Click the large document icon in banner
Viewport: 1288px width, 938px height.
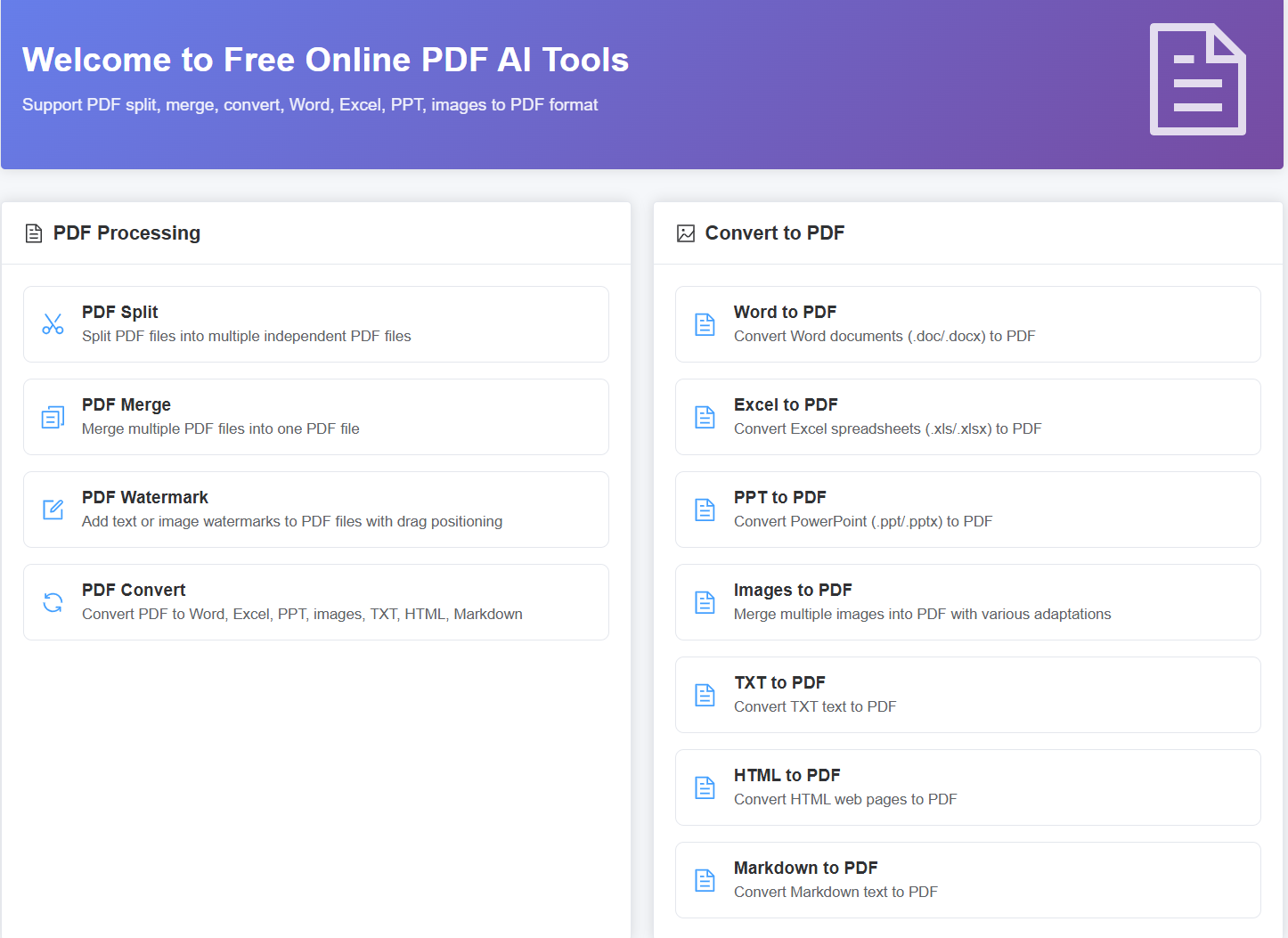click(1197, 79)
